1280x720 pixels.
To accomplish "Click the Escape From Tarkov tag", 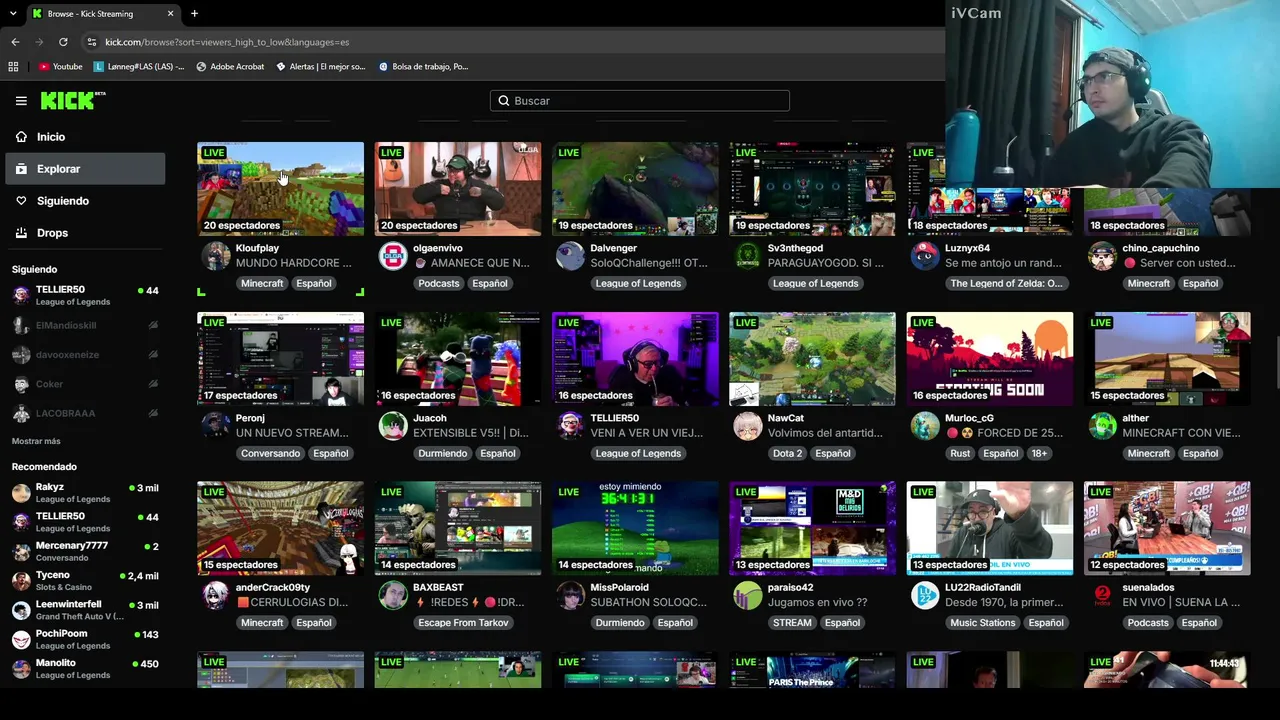I will (x=463, y=623).
